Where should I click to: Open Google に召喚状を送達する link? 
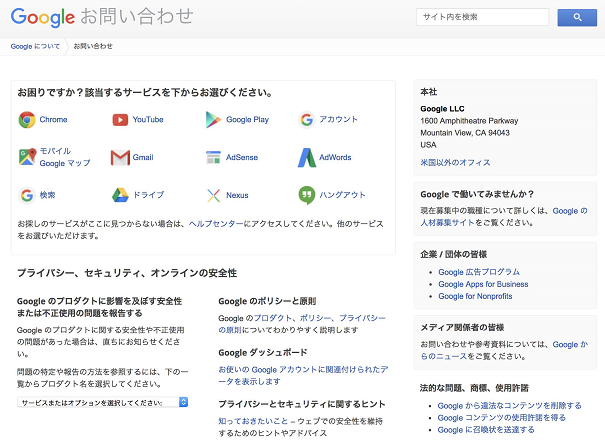[x=486, y=430]
